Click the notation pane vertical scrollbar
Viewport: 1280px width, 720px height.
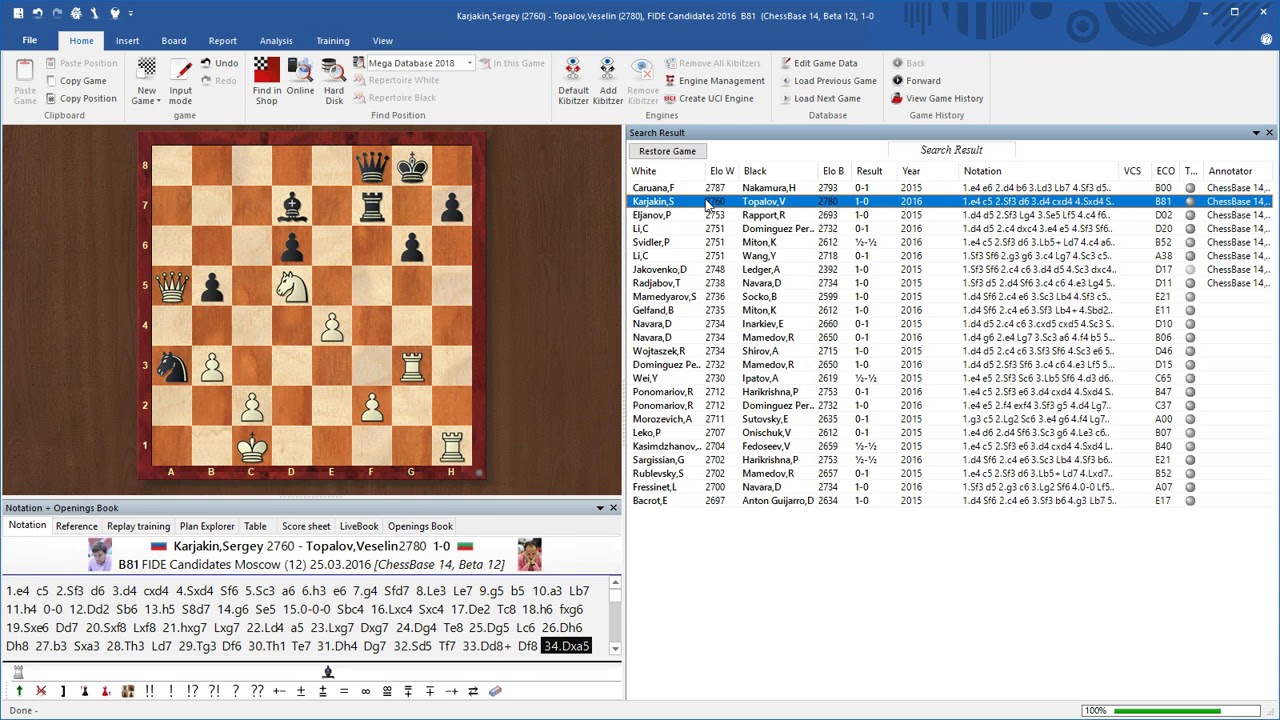[x=615, y=616]
